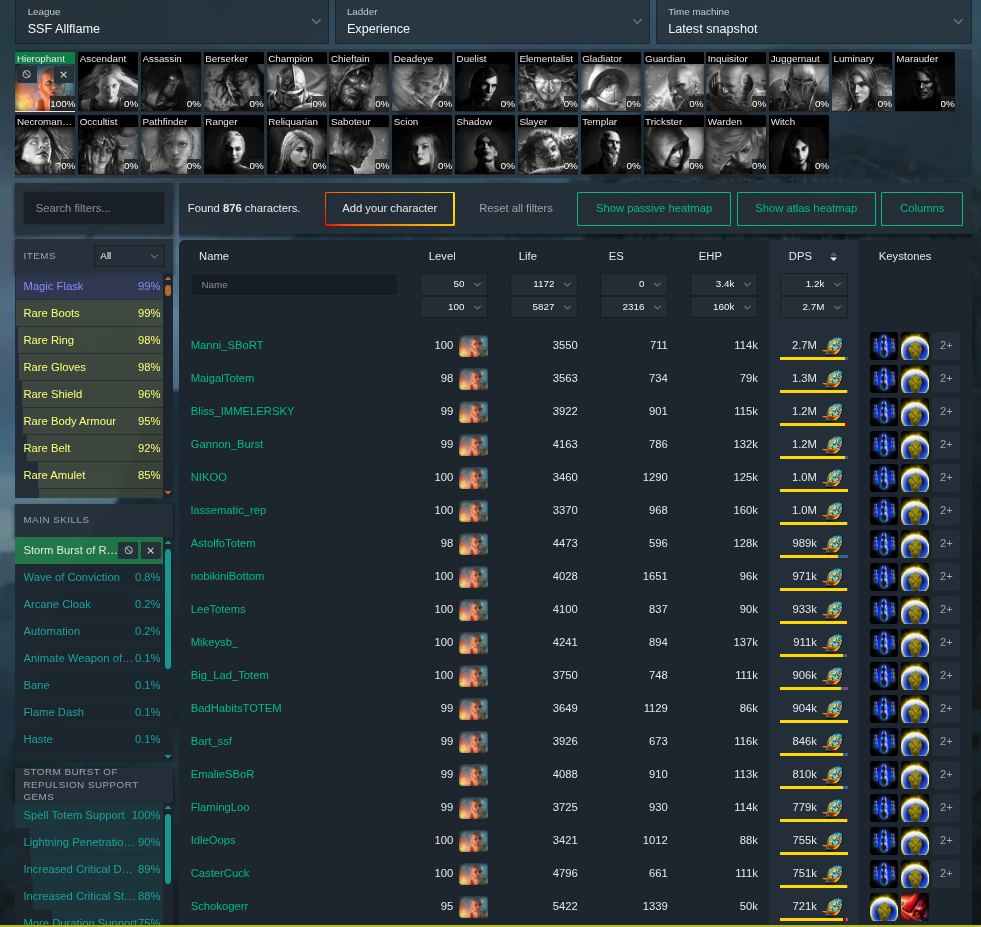
Task: Filter by Rare Boots item
Action: 89,313
